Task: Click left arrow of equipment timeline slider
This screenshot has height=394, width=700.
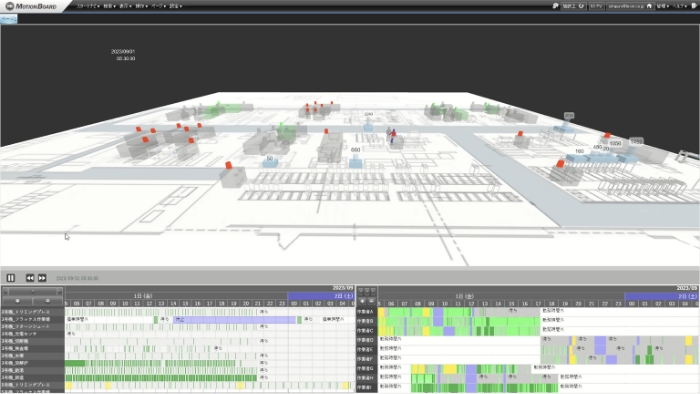Action: tap(5, 291)
